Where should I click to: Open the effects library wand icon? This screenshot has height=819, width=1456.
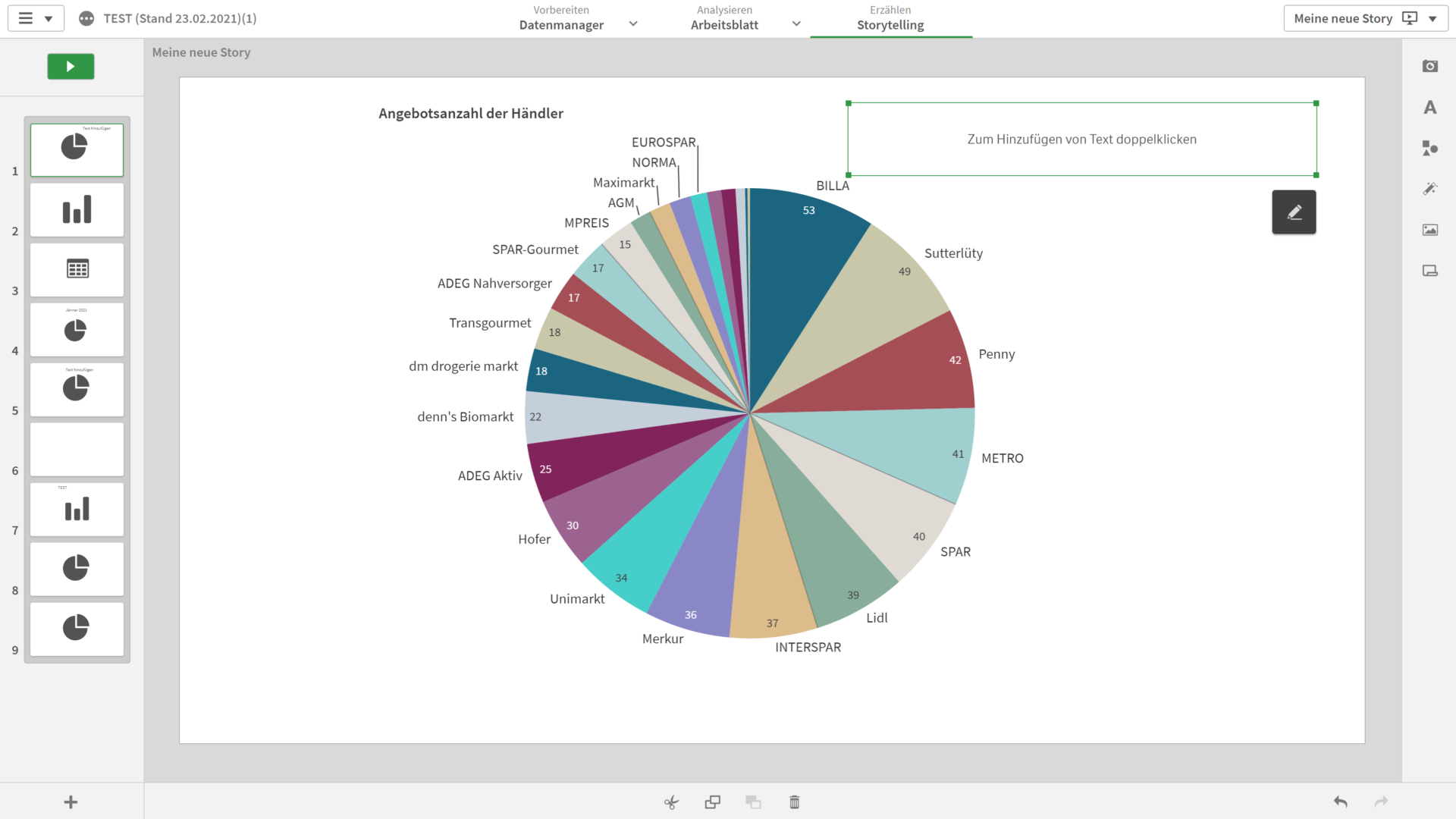(1429, 189)
